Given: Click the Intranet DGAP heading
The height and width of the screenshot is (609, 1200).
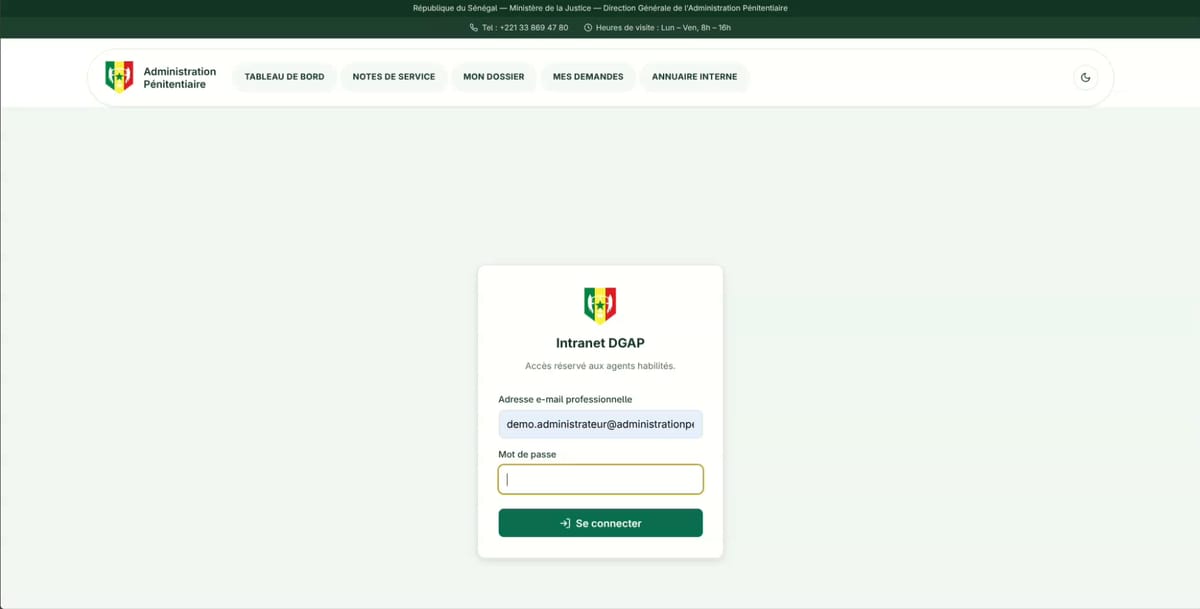Looking at the screenshot, I should 600,343.
